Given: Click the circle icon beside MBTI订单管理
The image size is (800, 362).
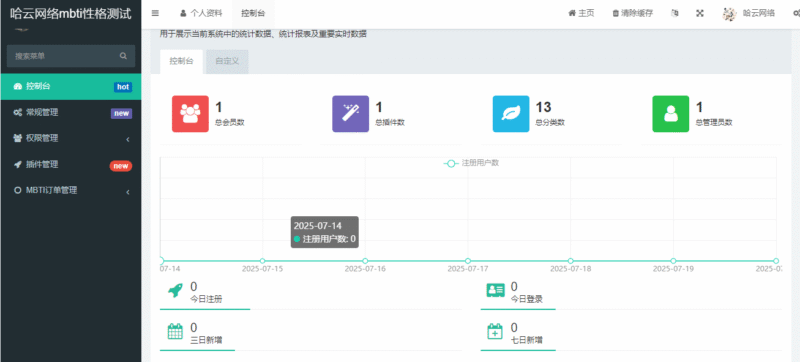Looking at the screenshot, I should click(x=17, y=191).
